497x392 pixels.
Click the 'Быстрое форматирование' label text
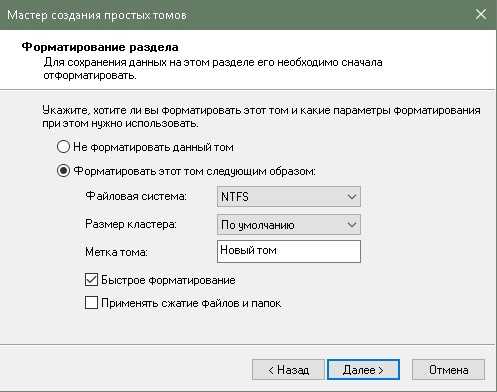[x=168, y=280]
